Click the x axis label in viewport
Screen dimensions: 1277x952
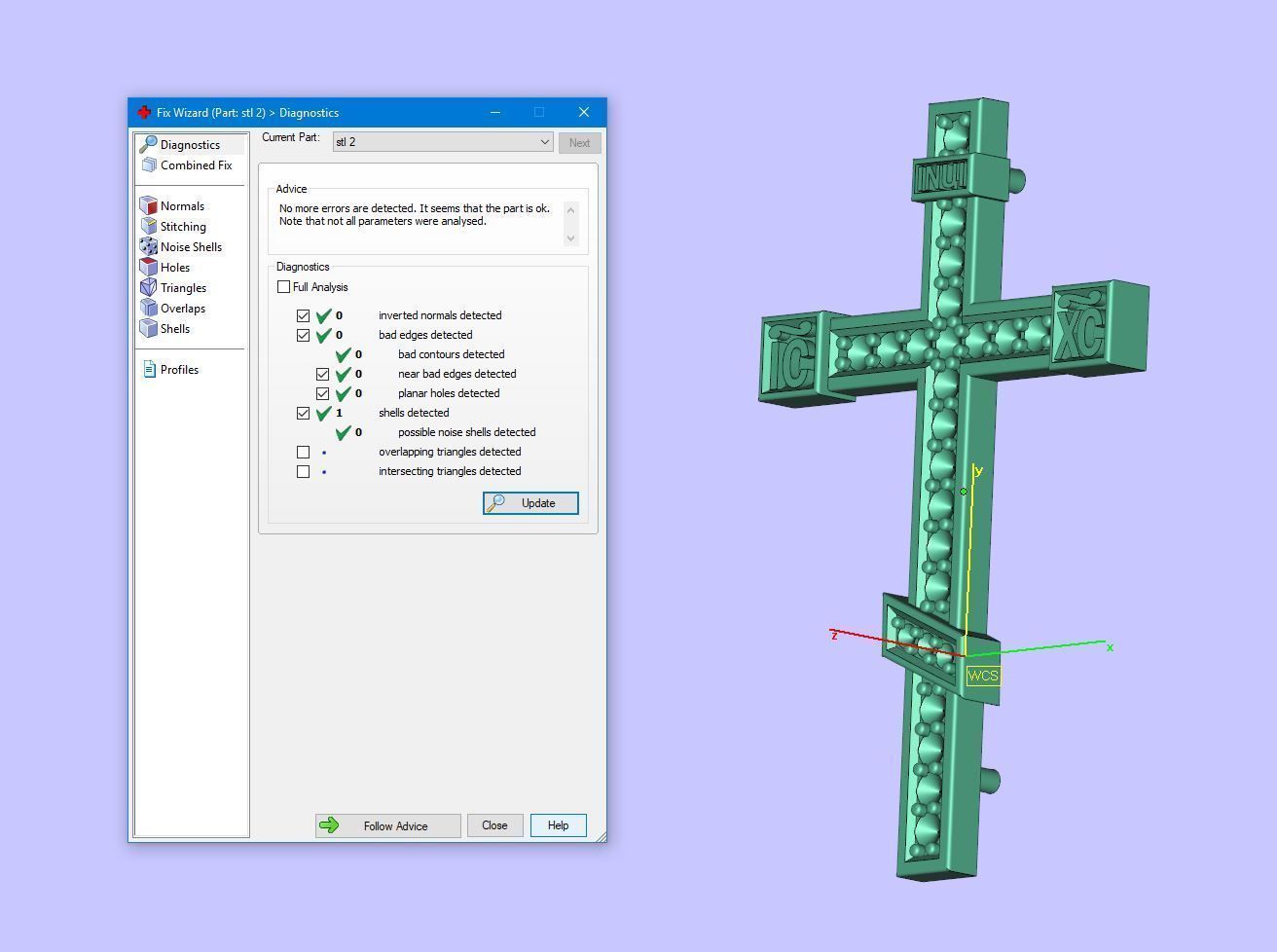[x=1110, y=646]
